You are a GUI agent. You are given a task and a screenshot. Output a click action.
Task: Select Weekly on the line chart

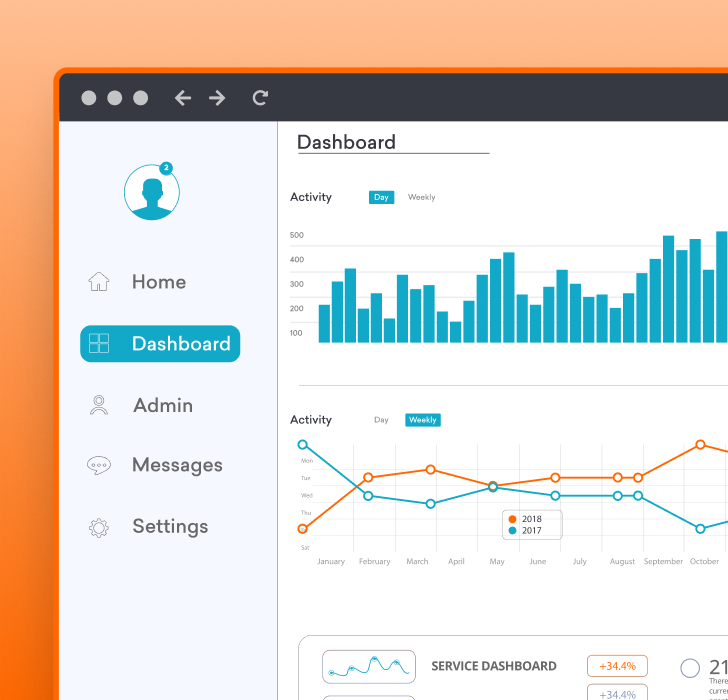coord(422,420)
